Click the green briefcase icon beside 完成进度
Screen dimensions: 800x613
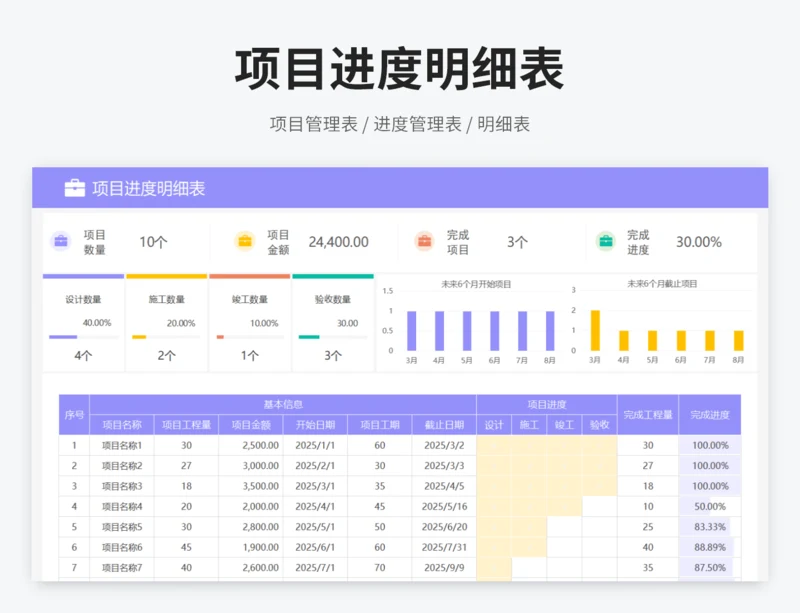[x=606, y=241]
